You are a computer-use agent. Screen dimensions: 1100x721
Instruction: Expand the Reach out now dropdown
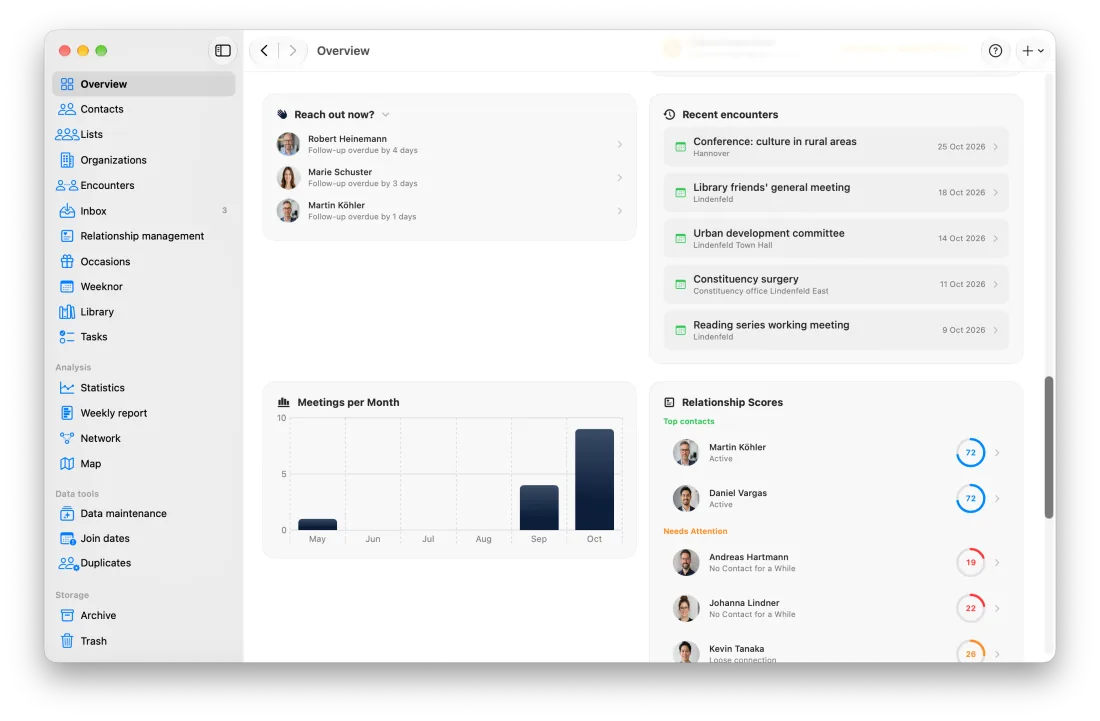pyautogui.click(x=385, y=114)
